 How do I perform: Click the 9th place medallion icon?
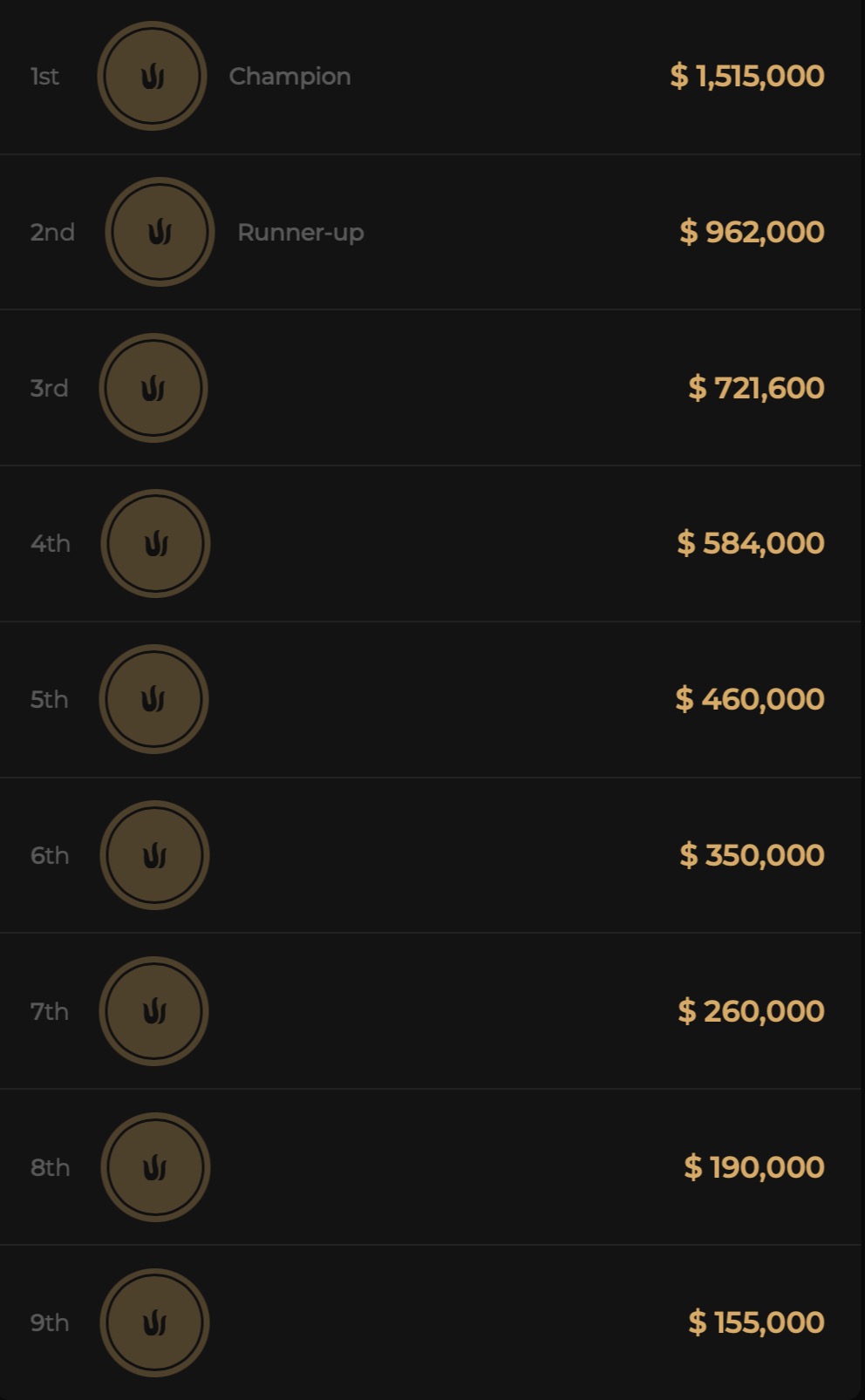pyautogui.click(x=155, y=1322)
